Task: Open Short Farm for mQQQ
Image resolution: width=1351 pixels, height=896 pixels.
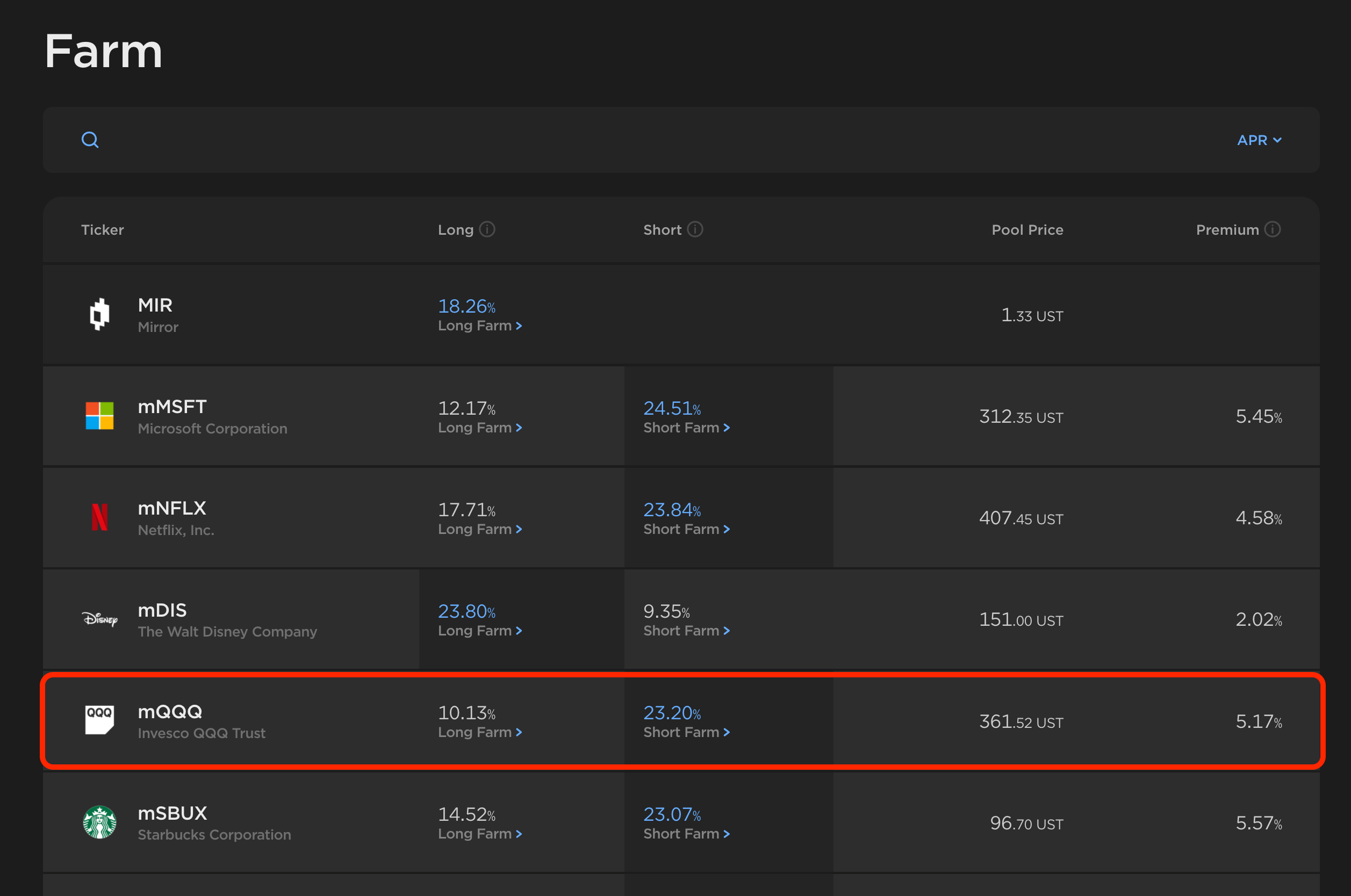Action: tap(686, 732)
